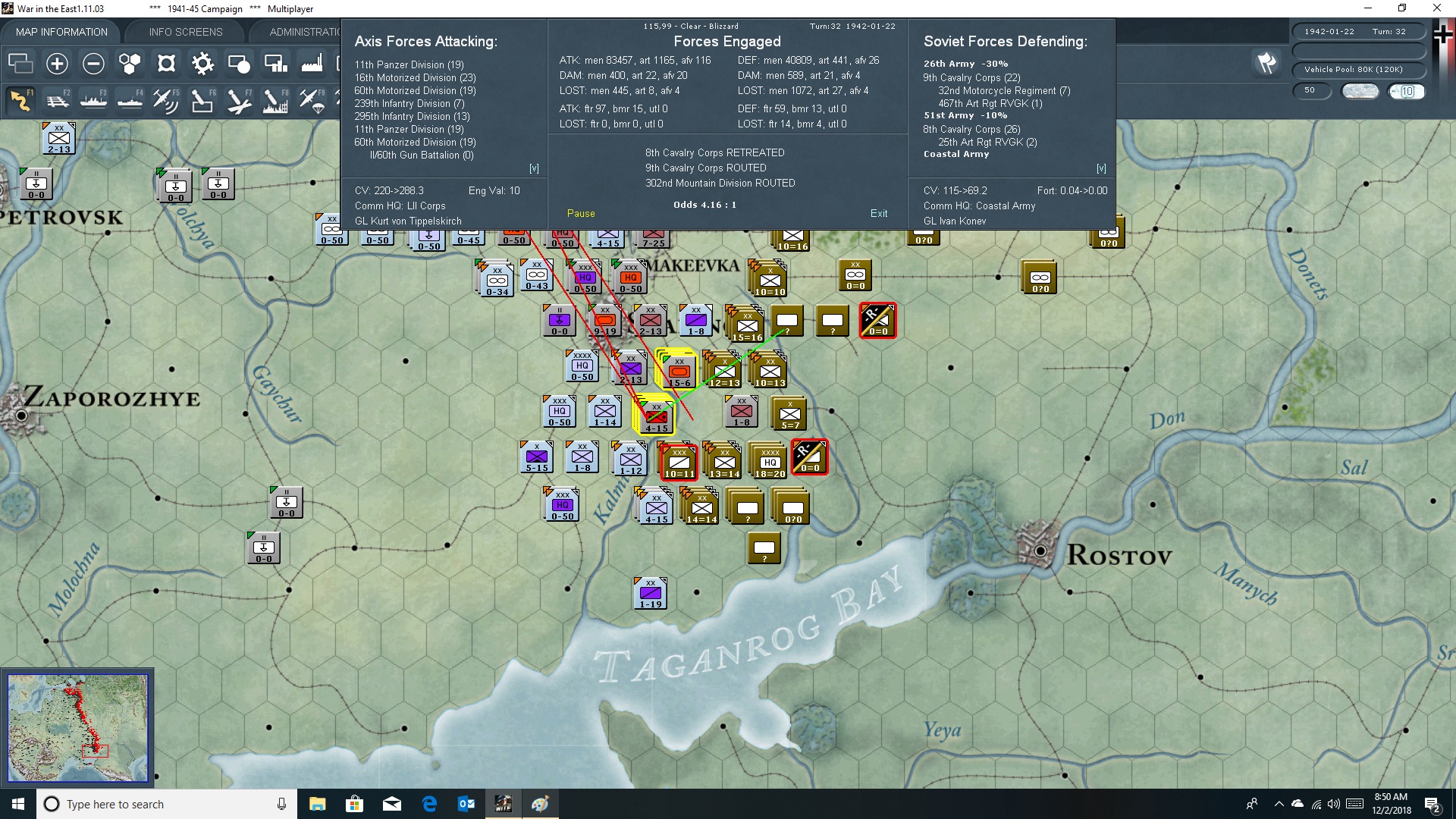
Task: Select the Soviet 18=20 HQ counter
Action: pos(770,462)
